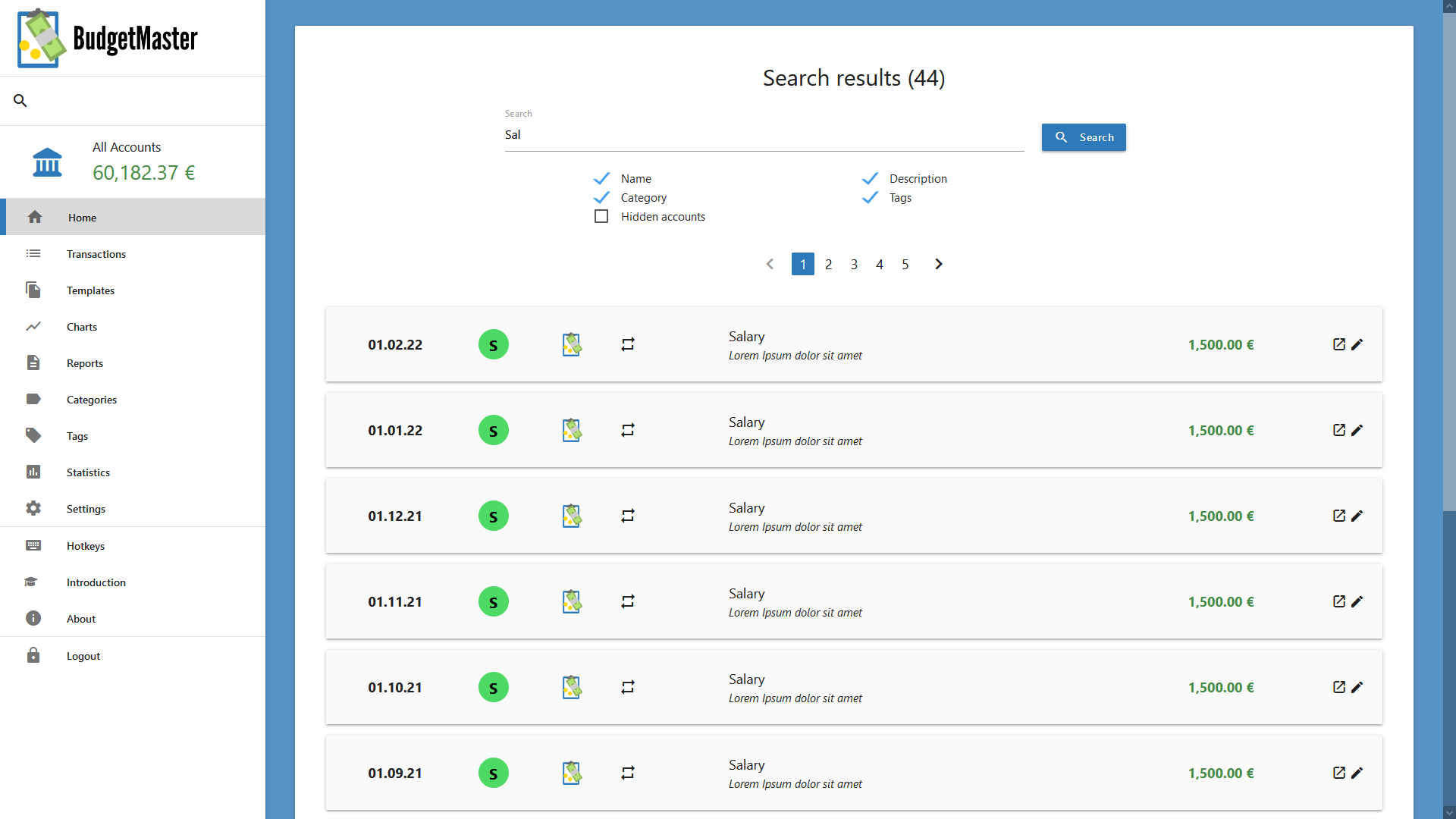This screenshot has height=819, width=1456.
Task: Click 1,500.00 € amount on 01.10.21
Action: (x=1221, y=687)
